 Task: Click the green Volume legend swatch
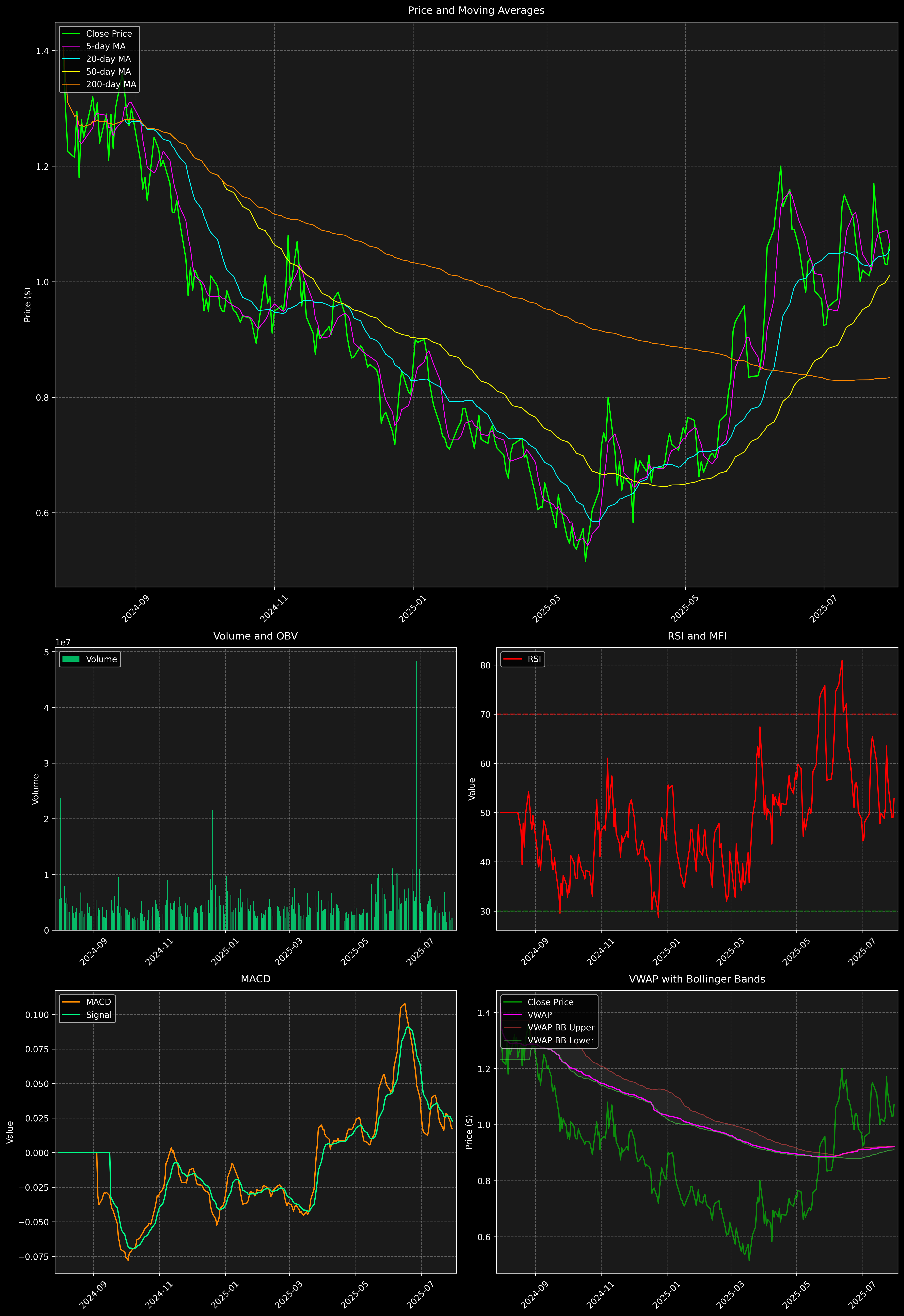coord(71,659)
